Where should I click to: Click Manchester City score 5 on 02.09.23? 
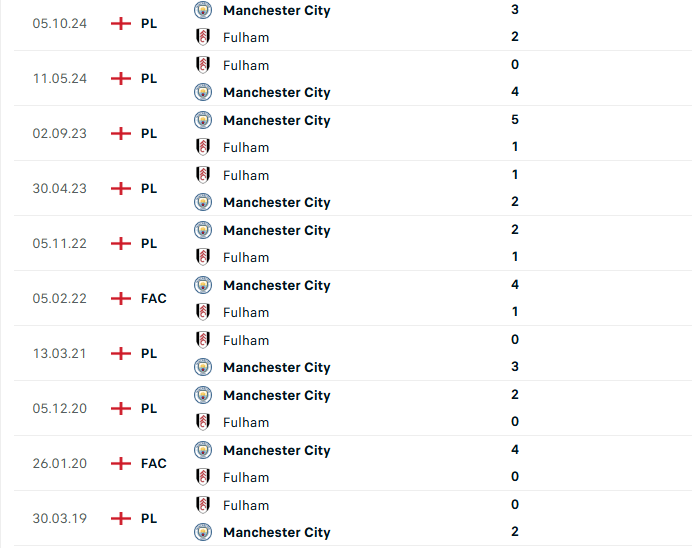515,120
